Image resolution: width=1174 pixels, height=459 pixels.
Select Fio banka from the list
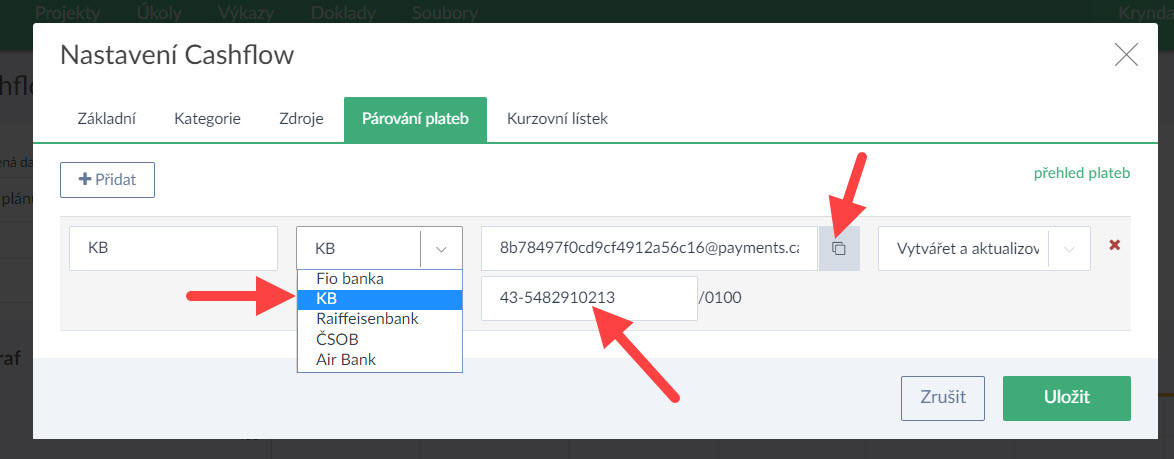click(349, 279)
